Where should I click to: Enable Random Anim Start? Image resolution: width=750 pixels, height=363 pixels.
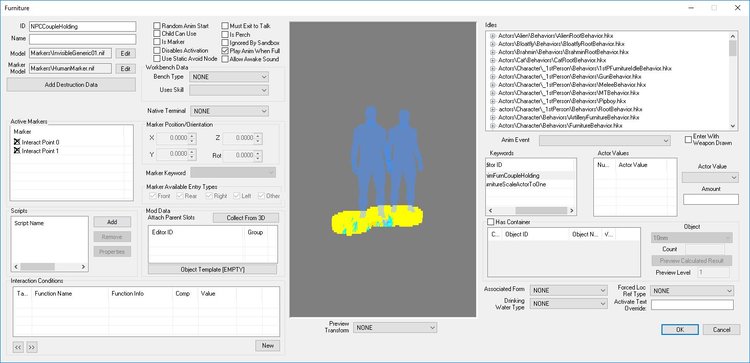coord(156,26)
